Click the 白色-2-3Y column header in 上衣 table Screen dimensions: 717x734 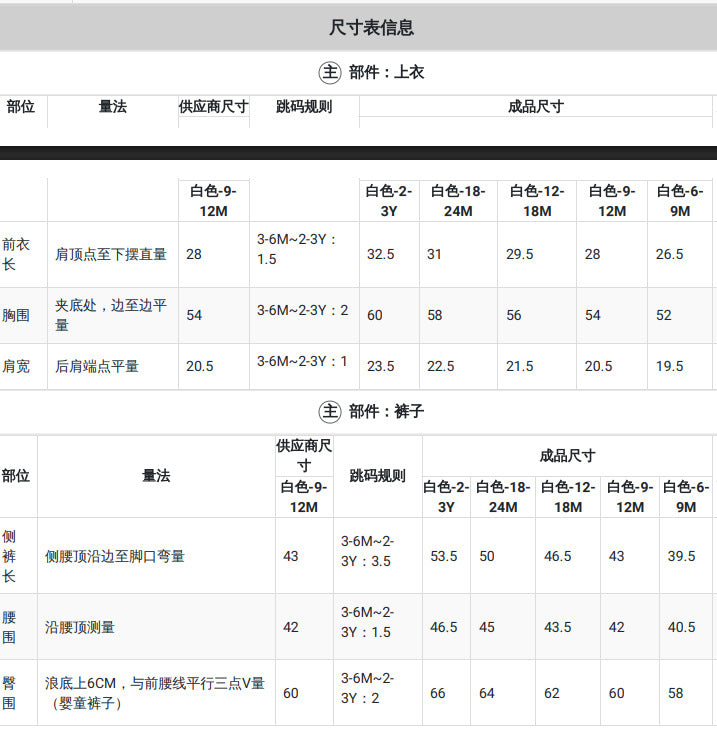pyautogui.click(x=389, y=201)
